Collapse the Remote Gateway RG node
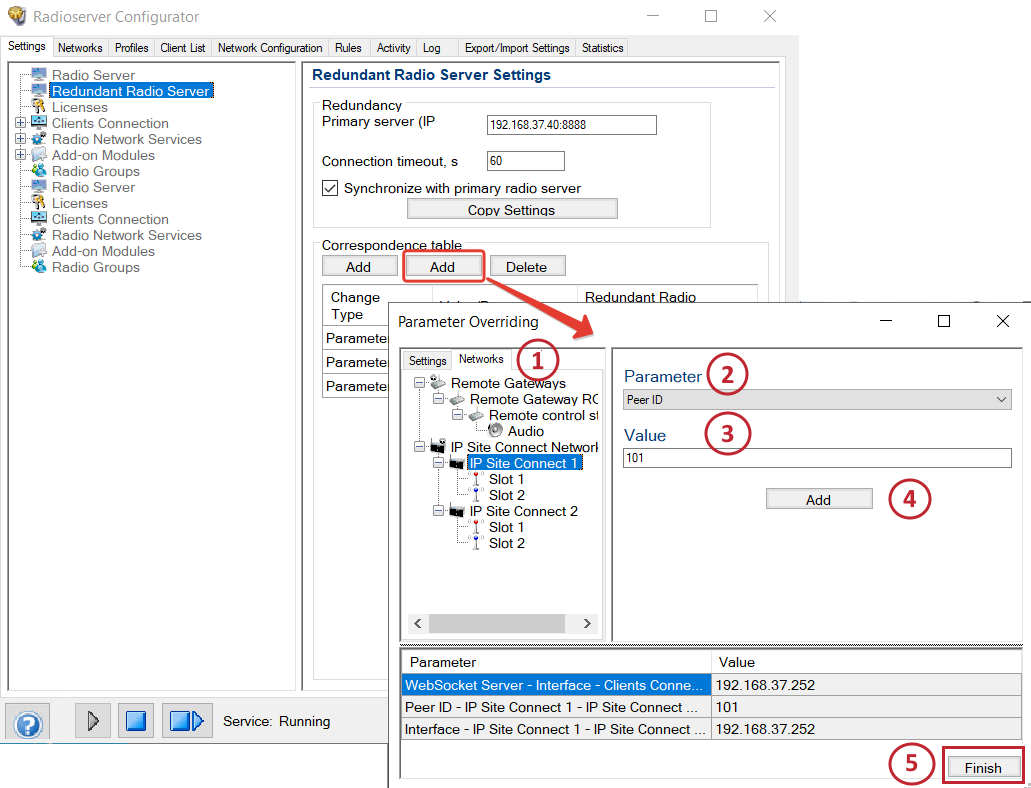 point(438,399)
